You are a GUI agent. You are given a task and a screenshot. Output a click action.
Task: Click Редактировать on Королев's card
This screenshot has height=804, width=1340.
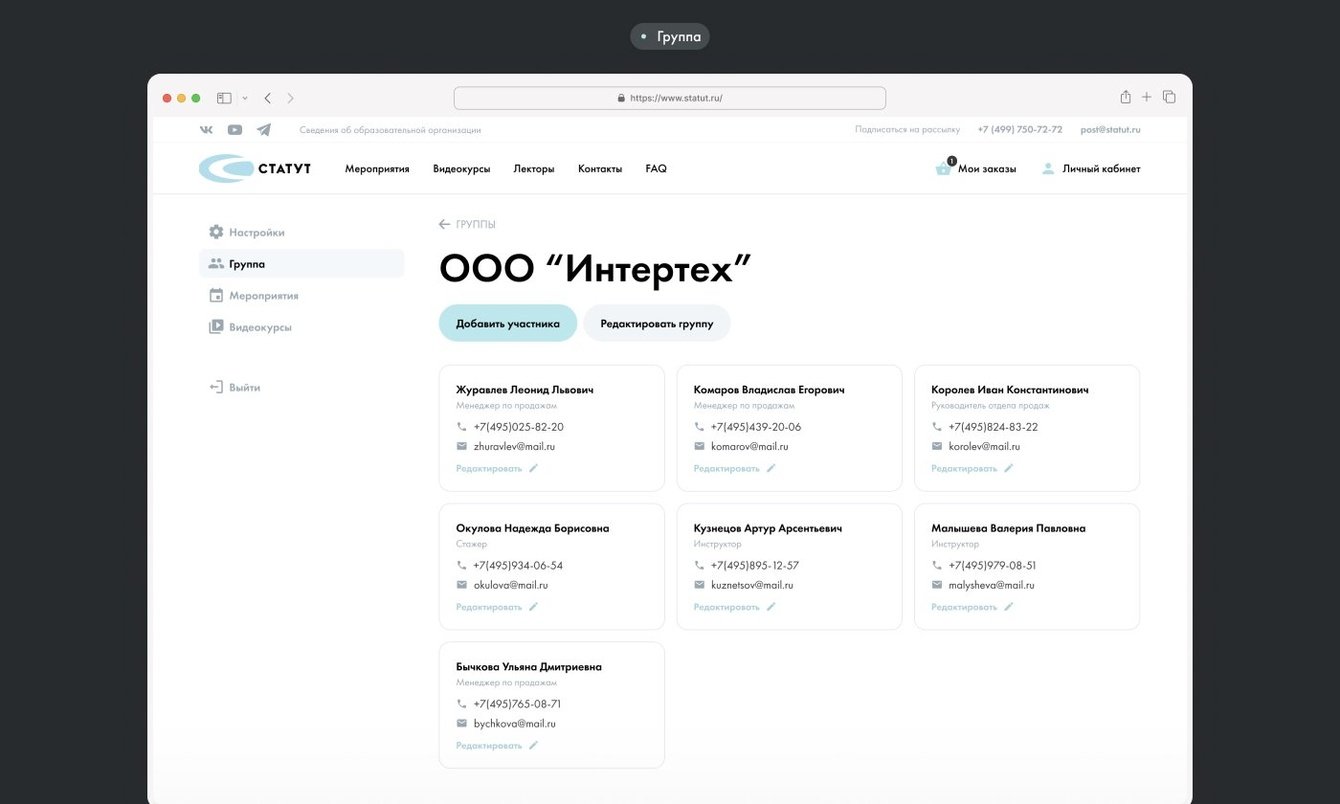(x=964, y=468)
